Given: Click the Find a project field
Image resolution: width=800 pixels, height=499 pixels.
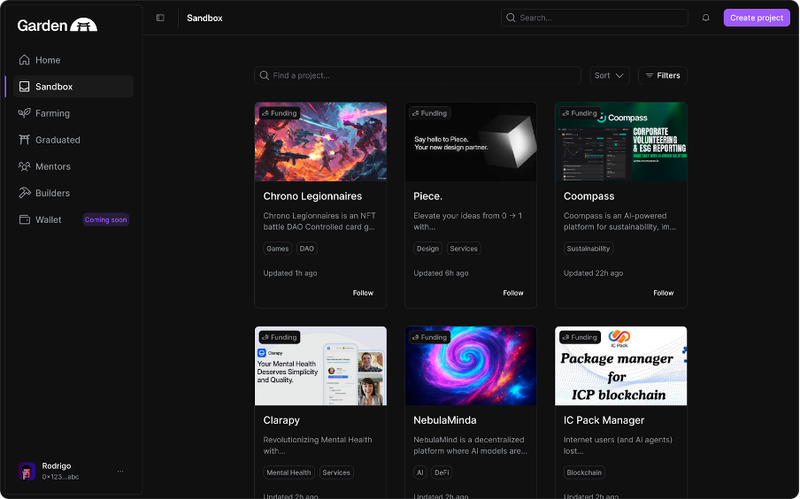Looking at the screenshot, I should 418,75.
